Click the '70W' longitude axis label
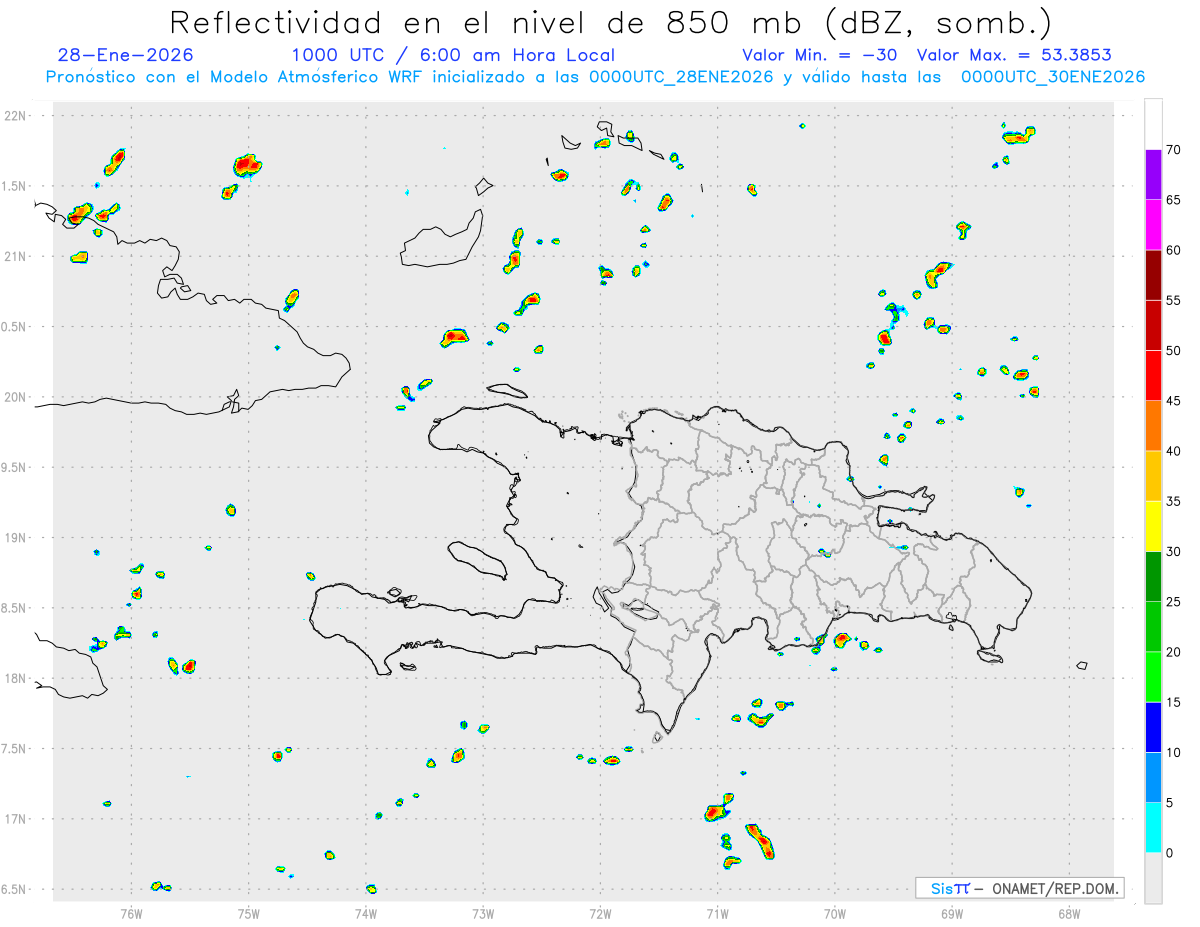The image size is (1200, 927). click(835, 913)
